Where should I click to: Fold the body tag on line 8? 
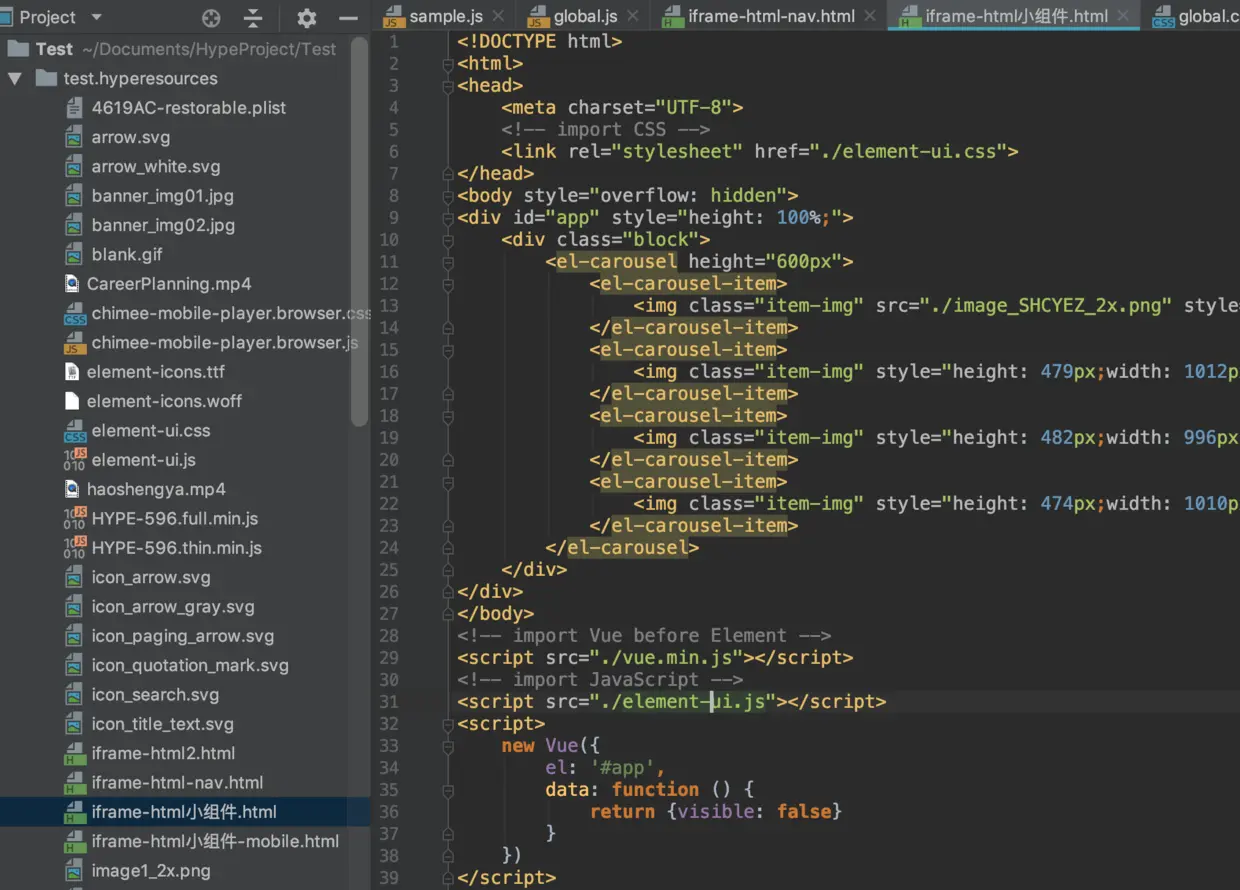pos(448,196)
